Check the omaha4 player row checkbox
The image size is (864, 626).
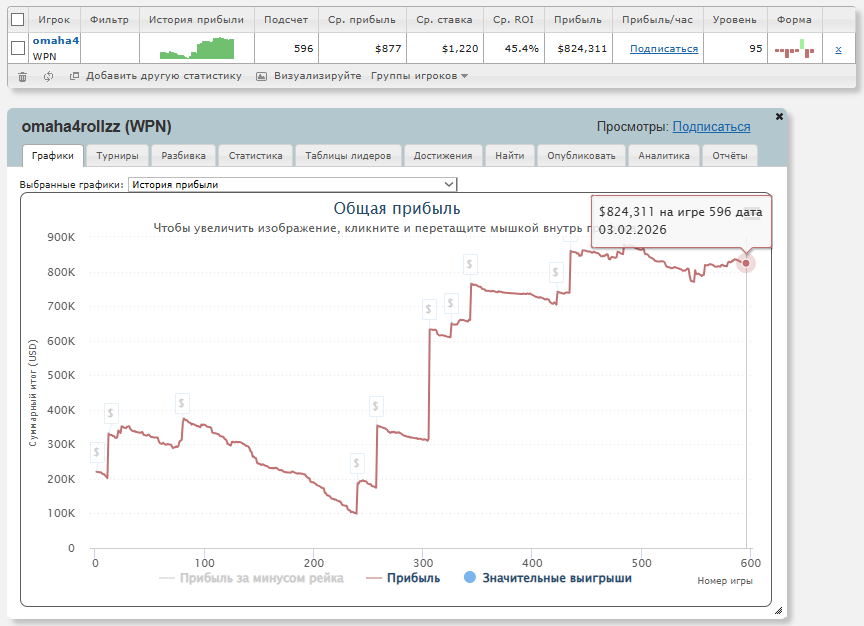pyautogui.click(x=17, y=48)
